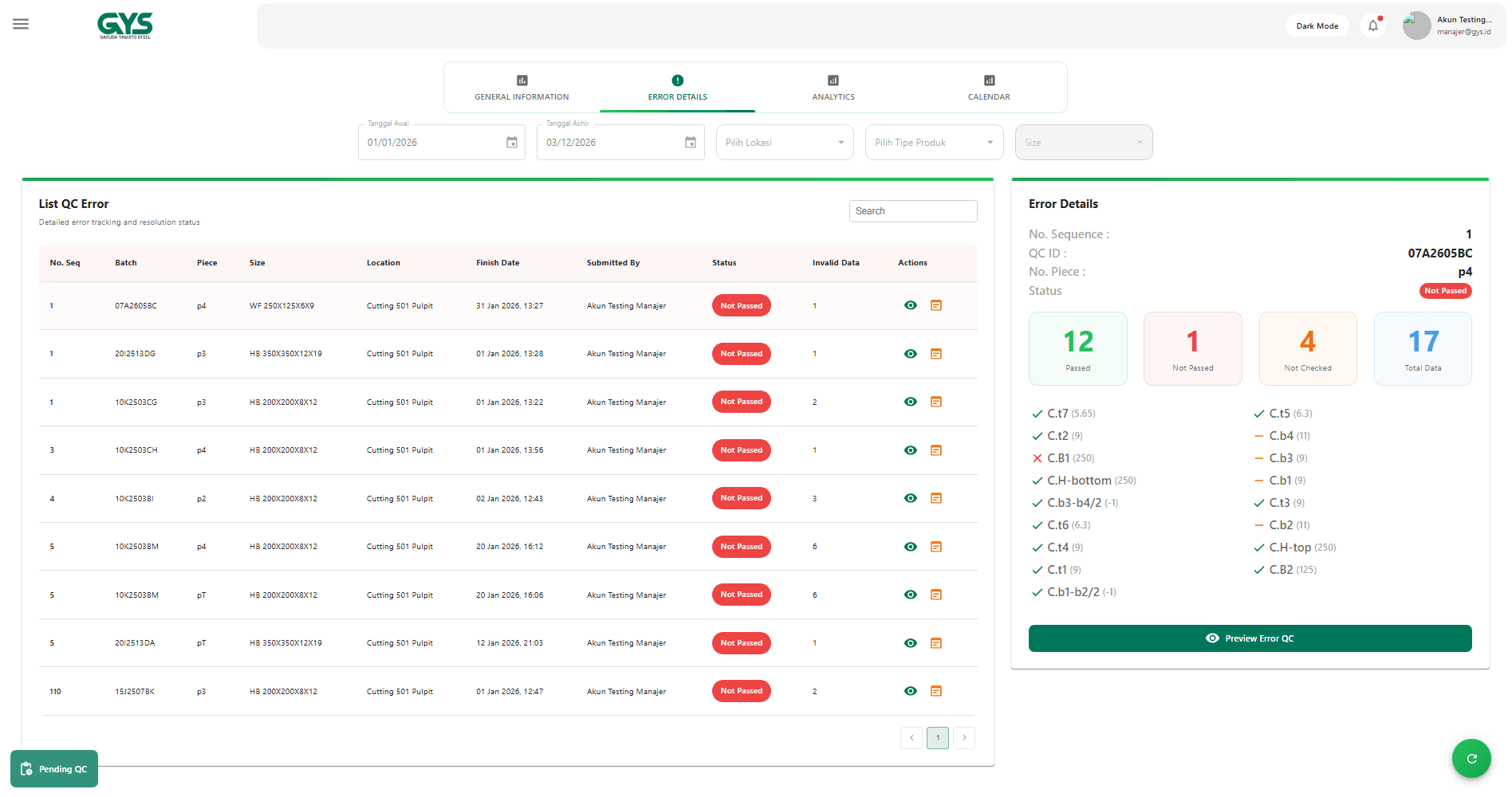This screenshot has height=797, width=1512.
Task: Toggle Dark Mode
Action: (x=1317, y=26)
